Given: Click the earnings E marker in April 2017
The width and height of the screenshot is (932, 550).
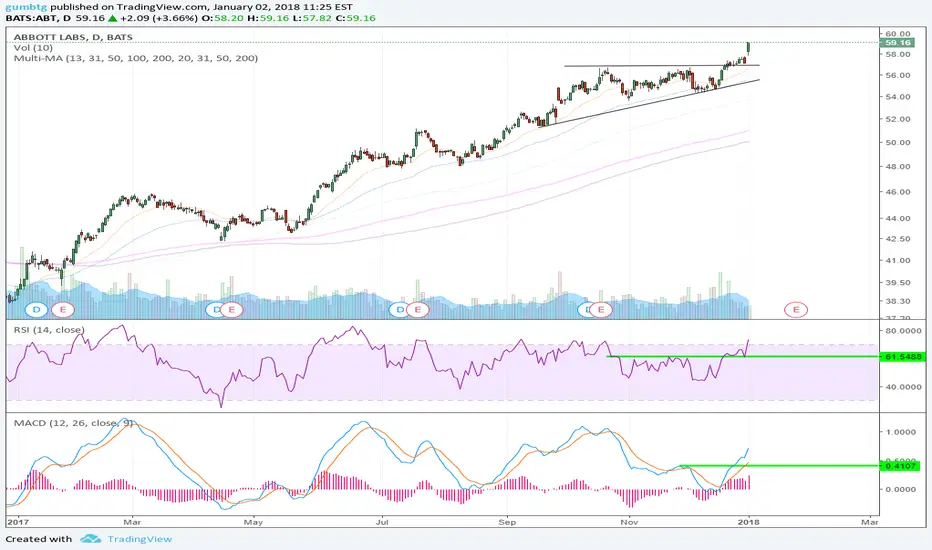Looking at the screenshot, I should pos(232,309).
